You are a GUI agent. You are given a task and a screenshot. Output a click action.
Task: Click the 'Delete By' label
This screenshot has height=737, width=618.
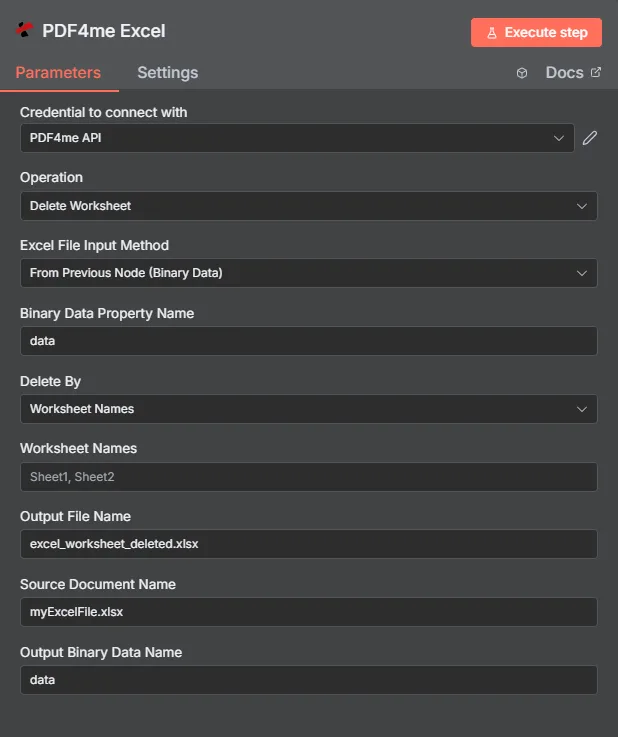pyautogui.click(x=50, y=381)
